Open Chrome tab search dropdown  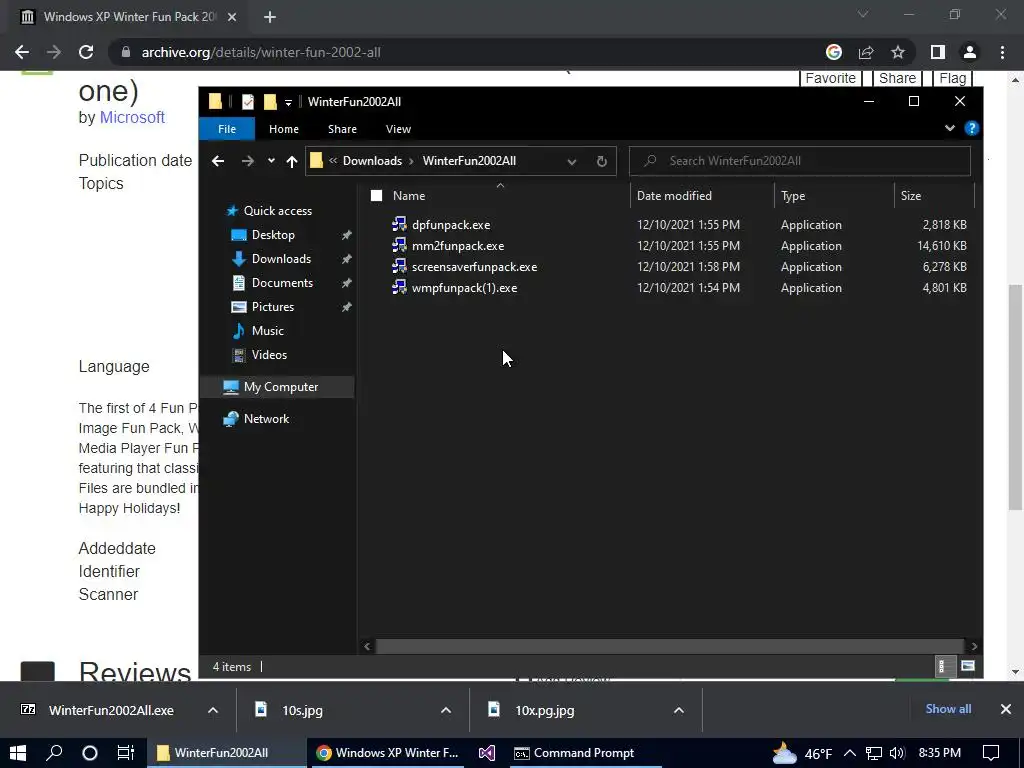click(863, 14)
